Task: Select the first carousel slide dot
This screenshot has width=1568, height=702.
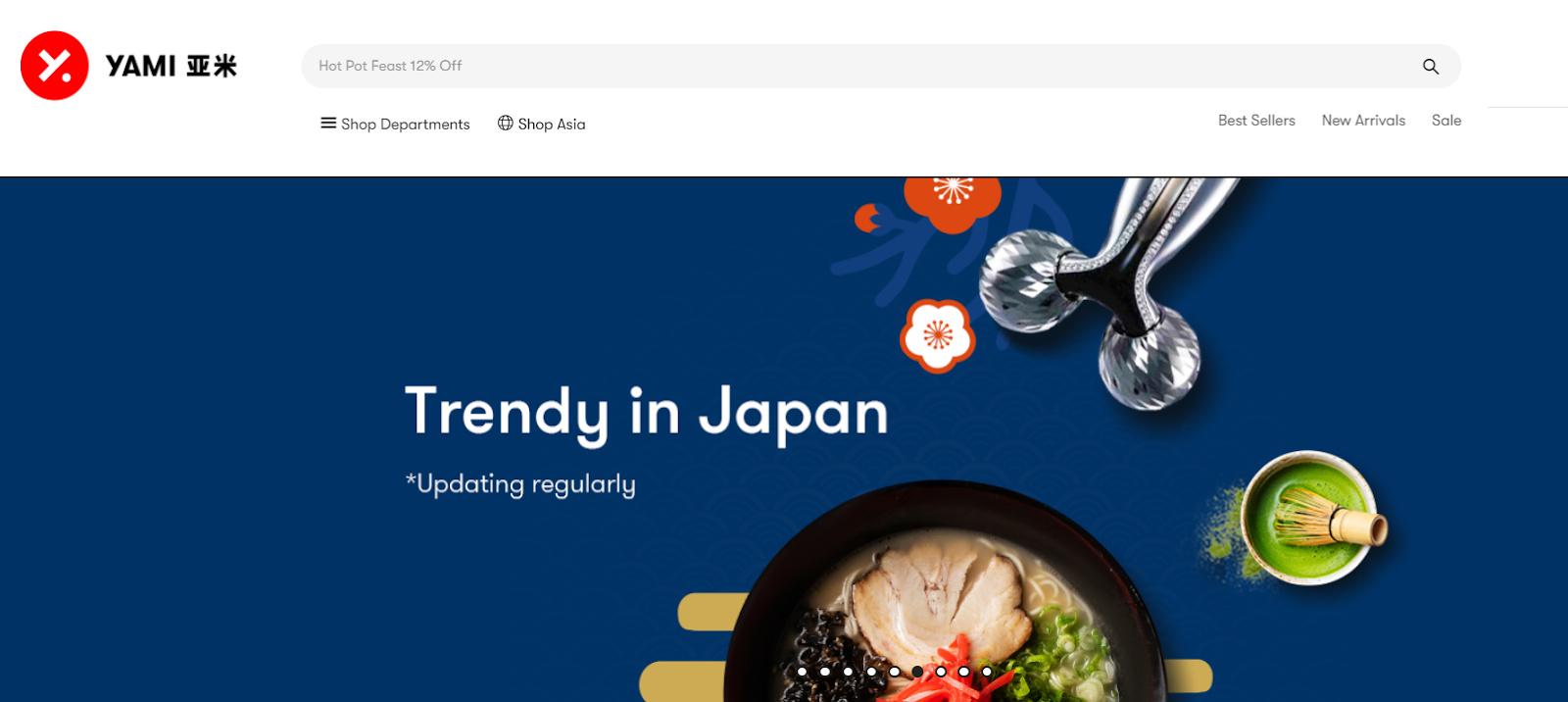Action: point(802,672)
